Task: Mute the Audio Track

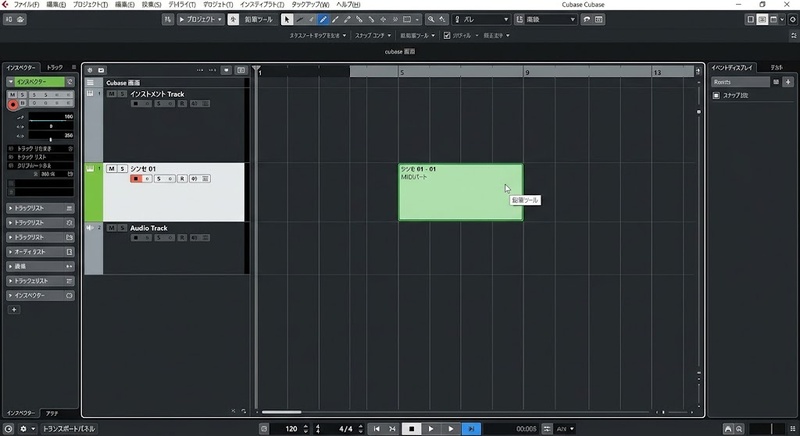Action: tap(111, 228)
